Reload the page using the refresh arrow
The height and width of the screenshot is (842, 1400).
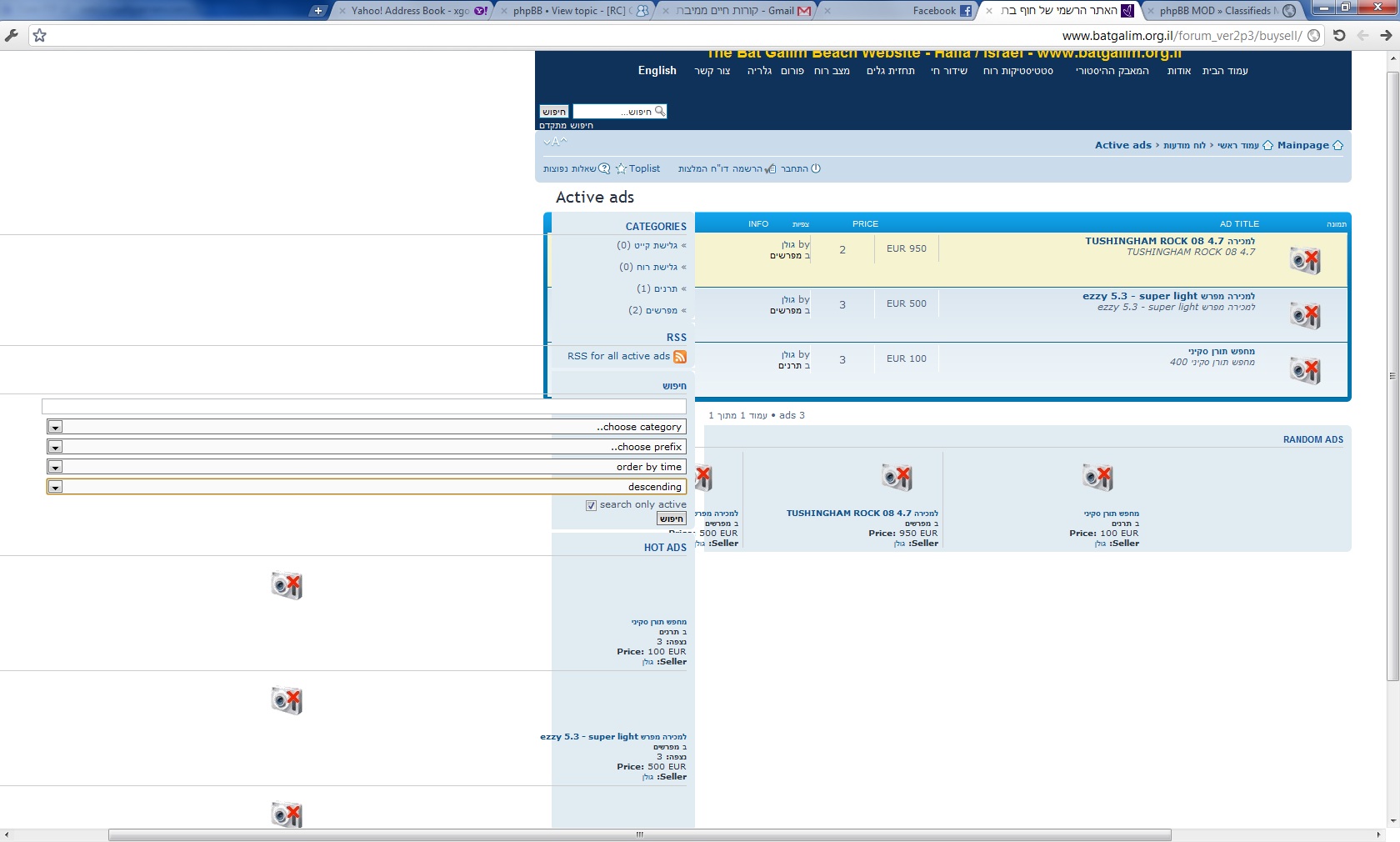(1339, 35)
